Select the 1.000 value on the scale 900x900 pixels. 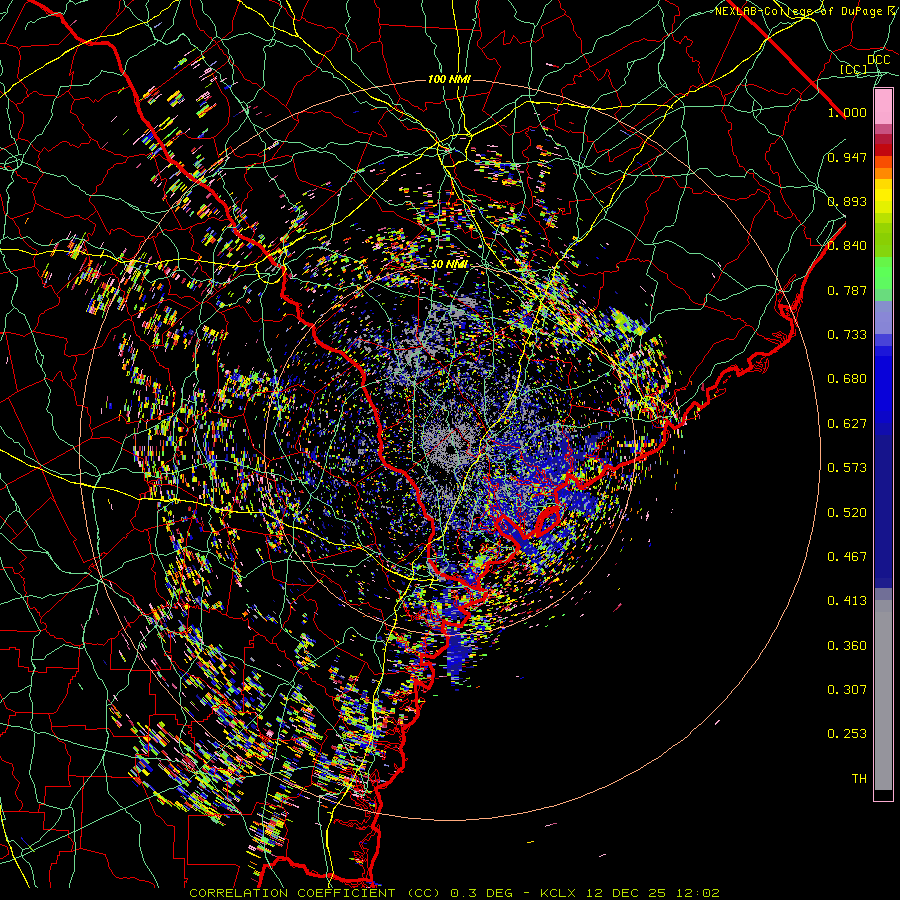pyautogui.click(x=847, y=112)
